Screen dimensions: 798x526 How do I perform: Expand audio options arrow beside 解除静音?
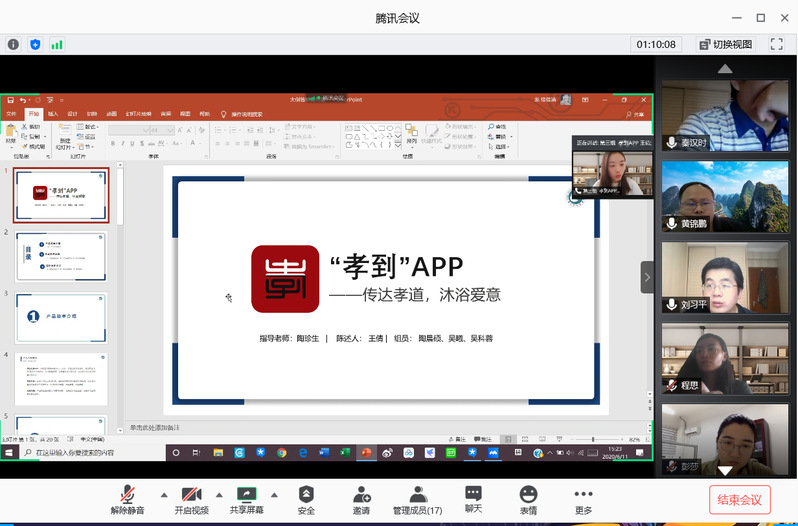(x=163, y=493)
